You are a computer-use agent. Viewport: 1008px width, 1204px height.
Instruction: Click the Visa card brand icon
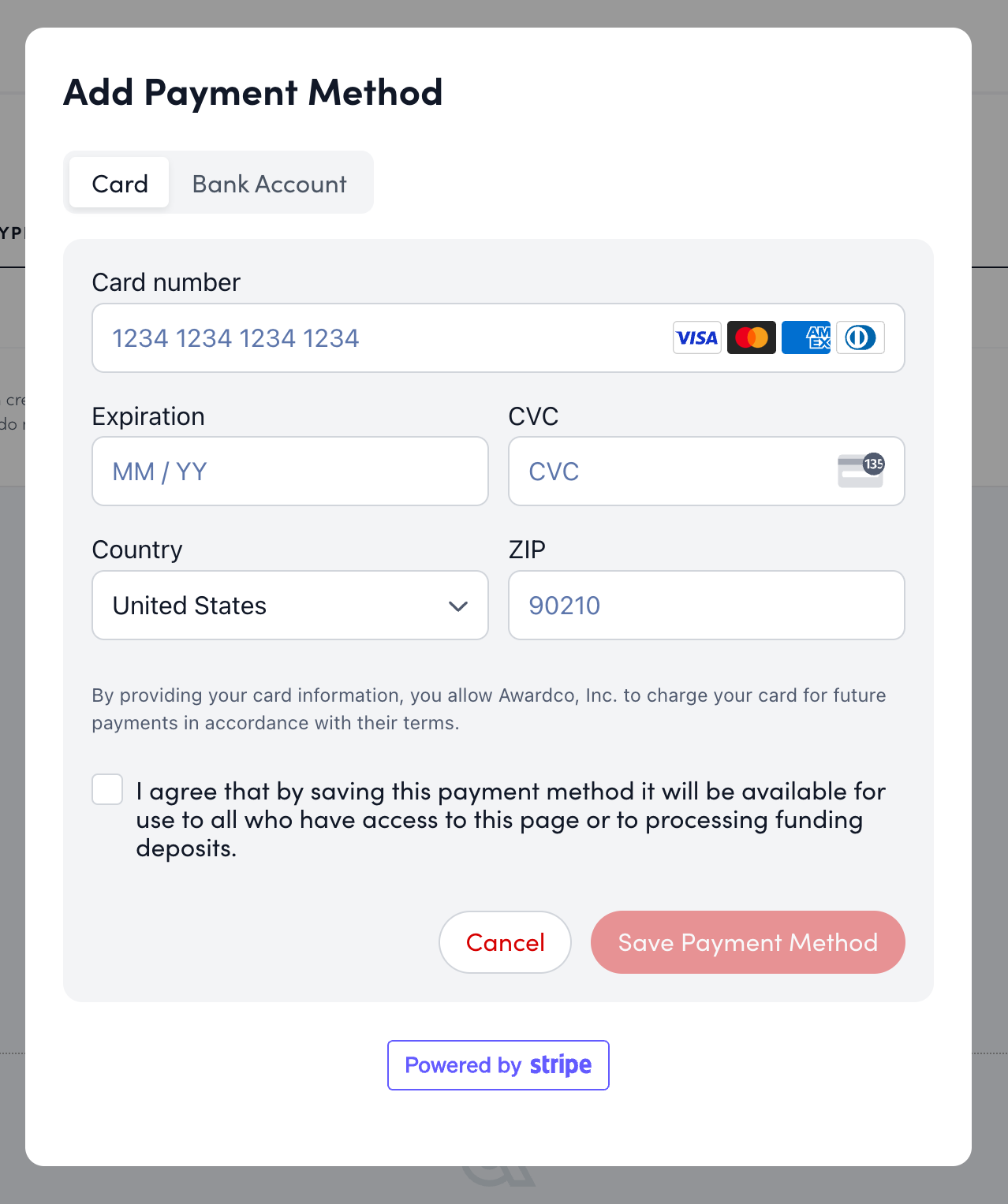(696, 337)
